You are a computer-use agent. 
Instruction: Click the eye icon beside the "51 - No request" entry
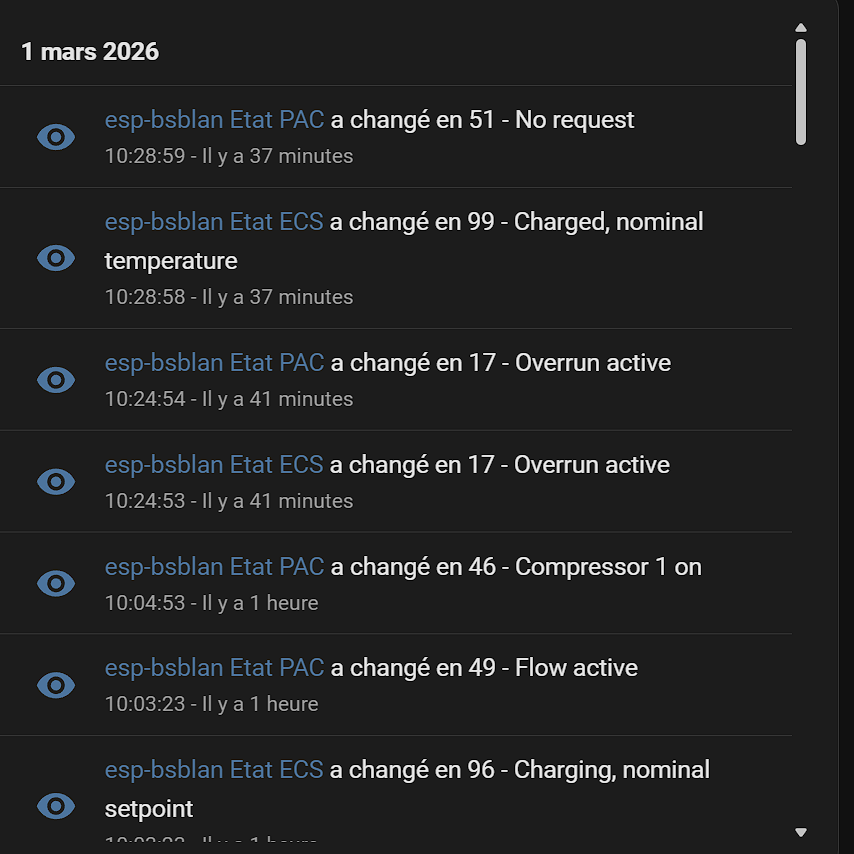(56, 137)
